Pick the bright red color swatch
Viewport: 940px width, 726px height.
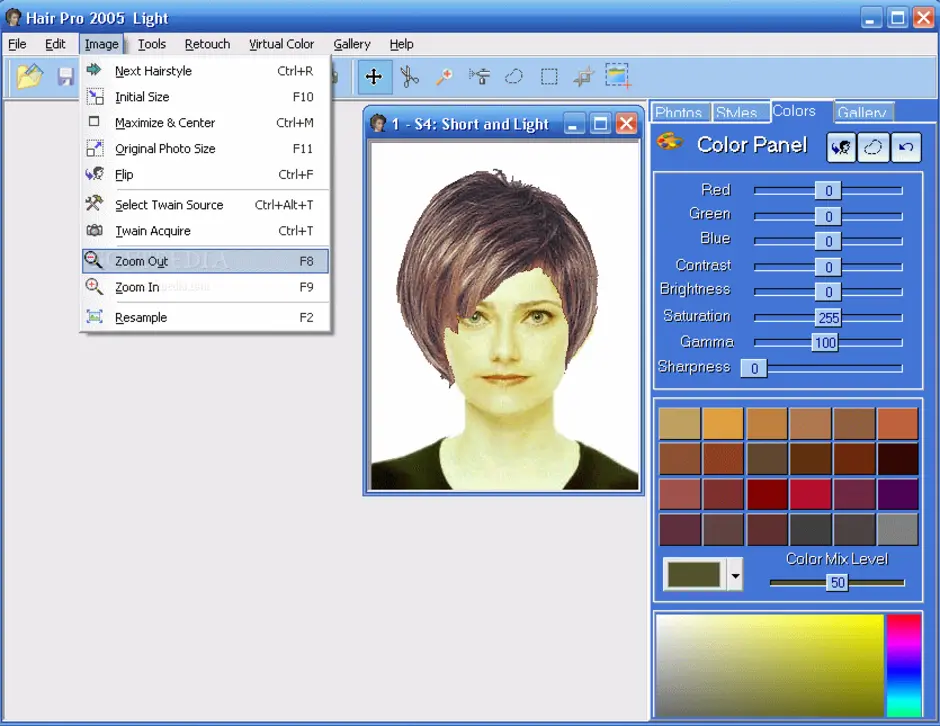(x=811, y=495)
